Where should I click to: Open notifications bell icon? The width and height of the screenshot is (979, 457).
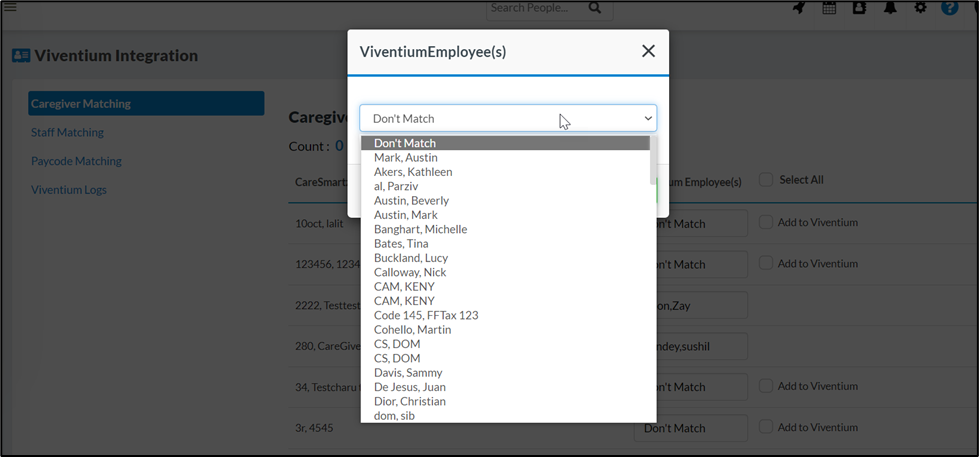889,8
